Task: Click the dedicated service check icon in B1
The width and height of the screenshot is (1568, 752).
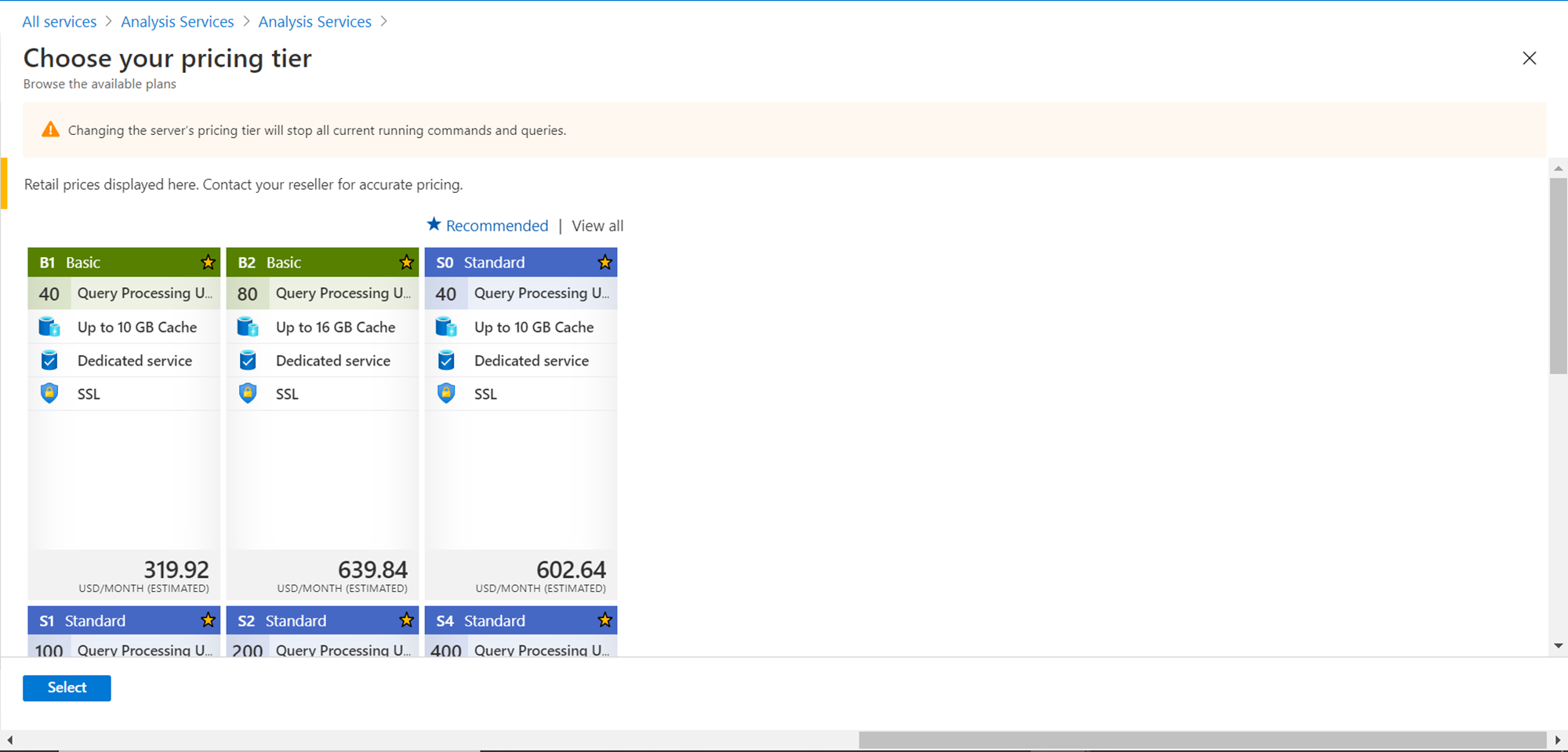Action: (x=49, y=360)
